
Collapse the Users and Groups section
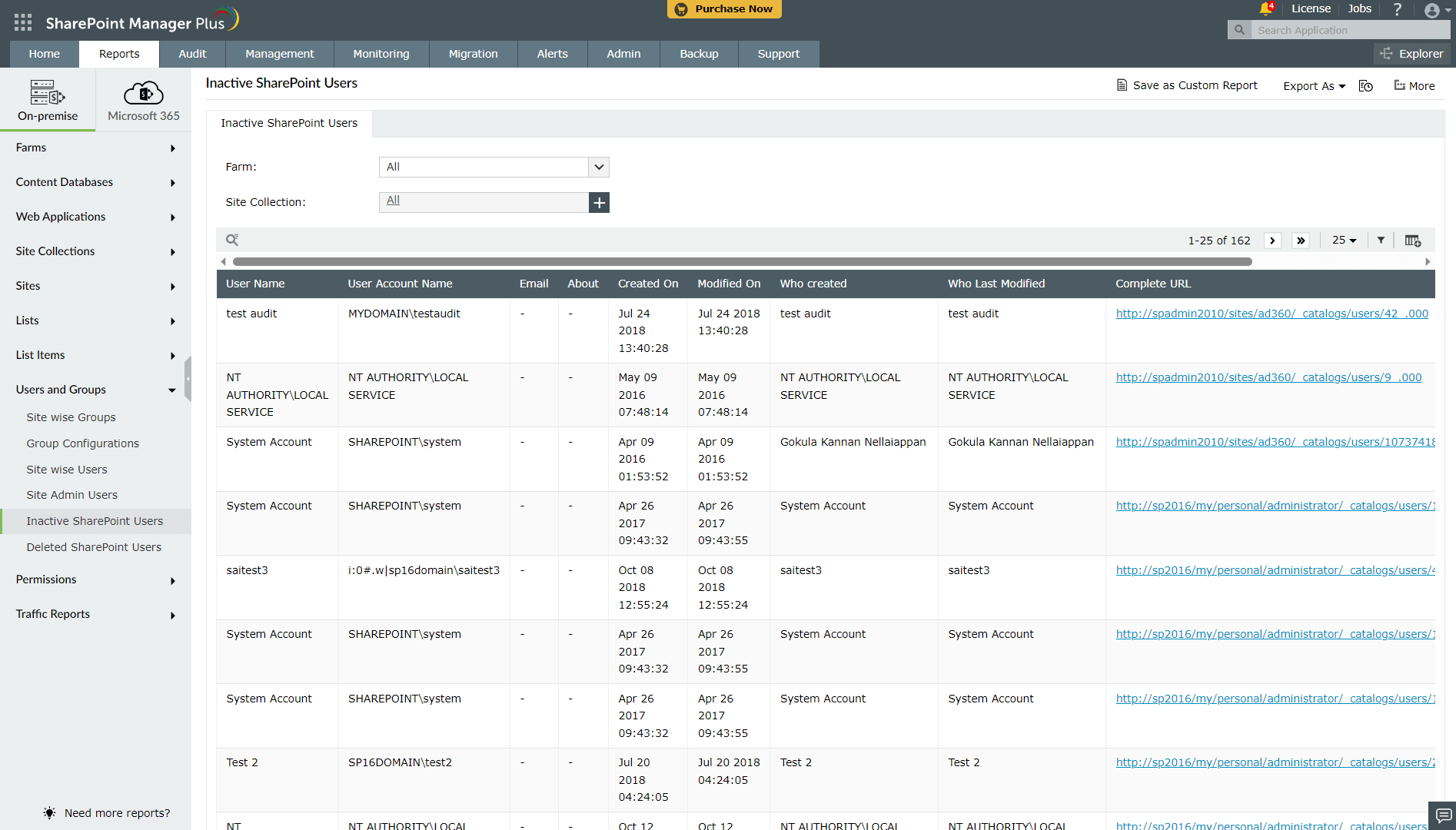(x=95, y=390)
